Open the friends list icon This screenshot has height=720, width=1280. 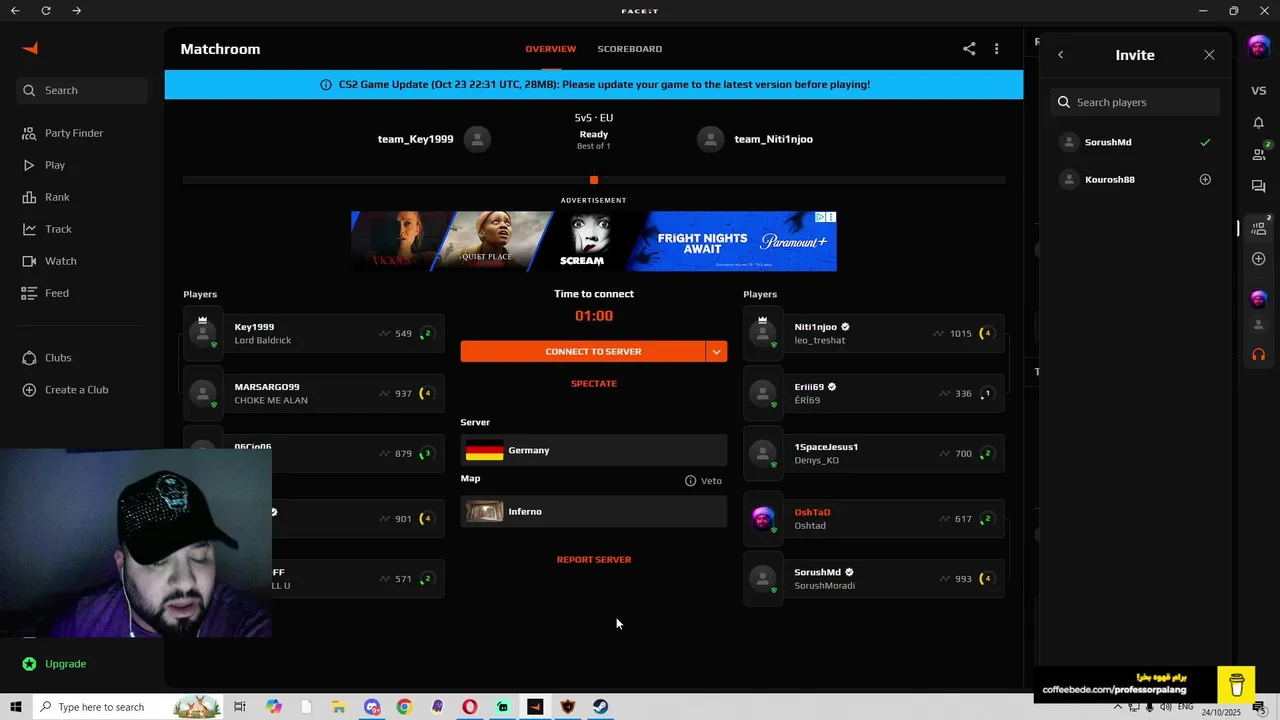[1258, 154]
